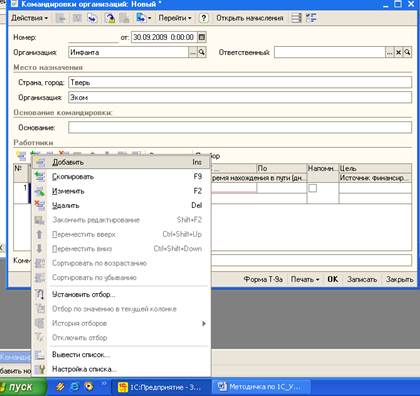This screenshot has width=420, height=396.
Task: Open the пуск Start button
Action: (22, 387)
